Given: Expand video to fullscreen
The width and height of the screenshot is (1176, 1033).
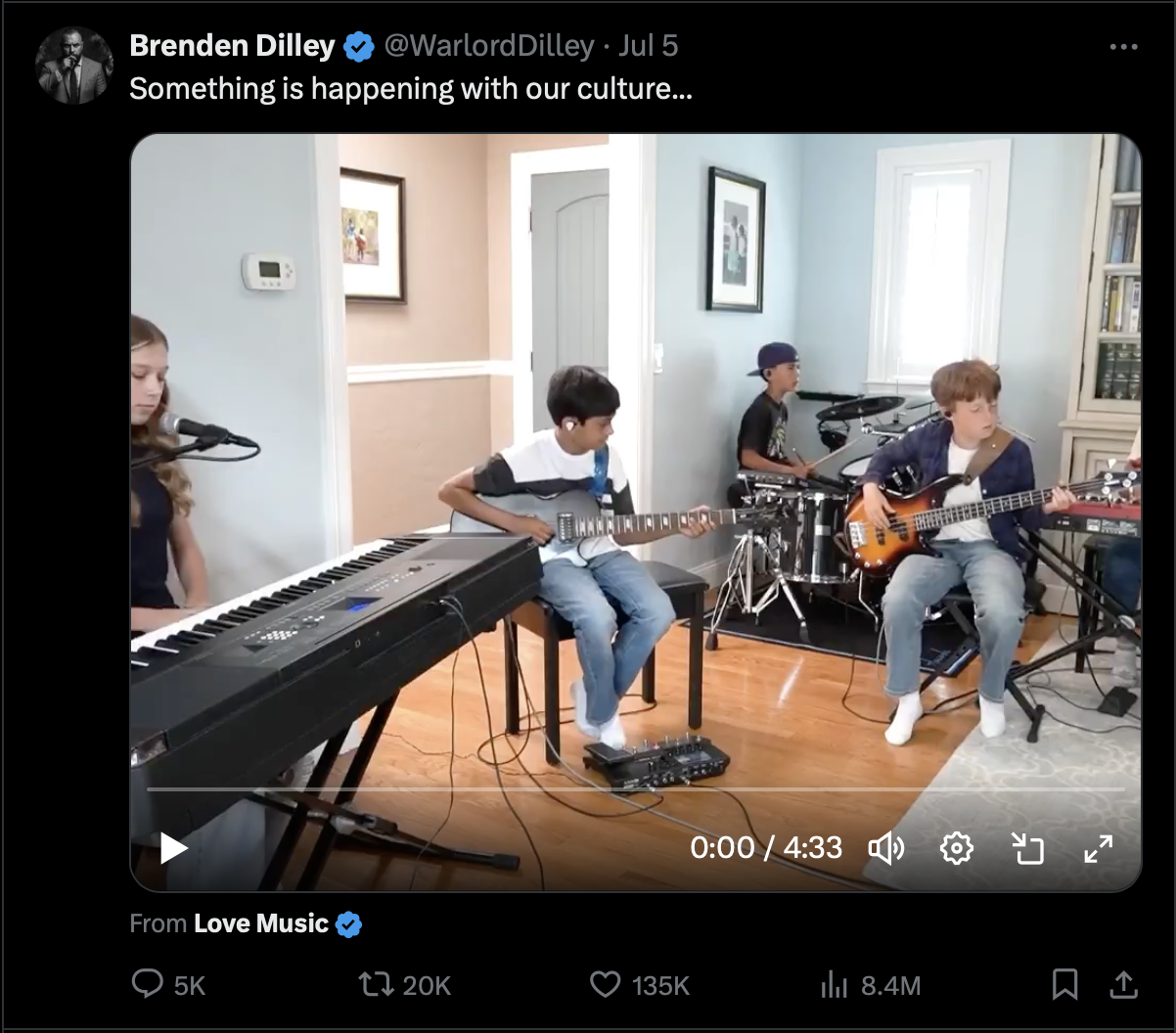Looking at the screenshot, I should [1099, 848].
